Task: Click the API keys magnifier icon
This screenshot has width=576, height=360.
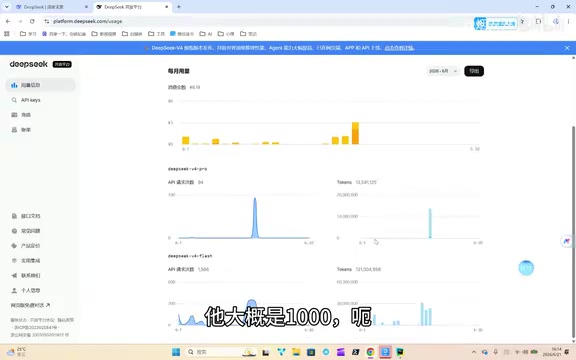Action: tap(14, 100)
